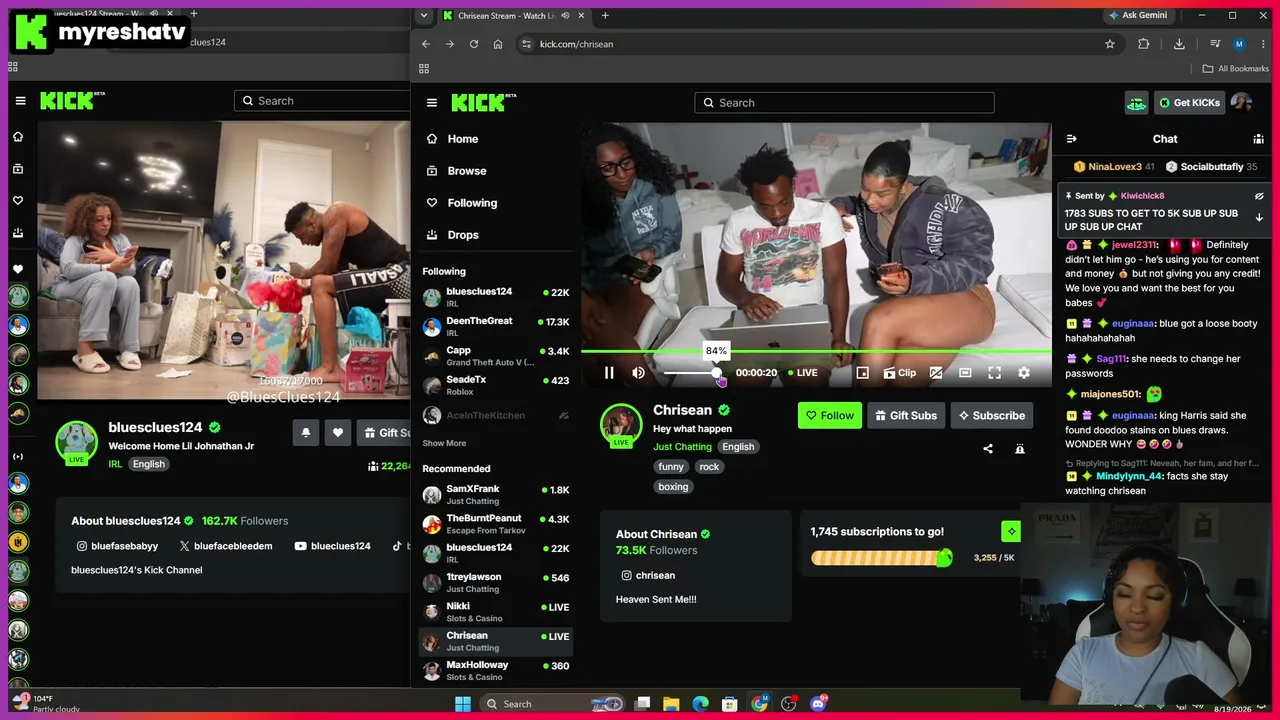The width and height of the screenshot is (1280, 720).
Task: Open the tab search dropdown in Chrome
Action: tap(424, 15)
